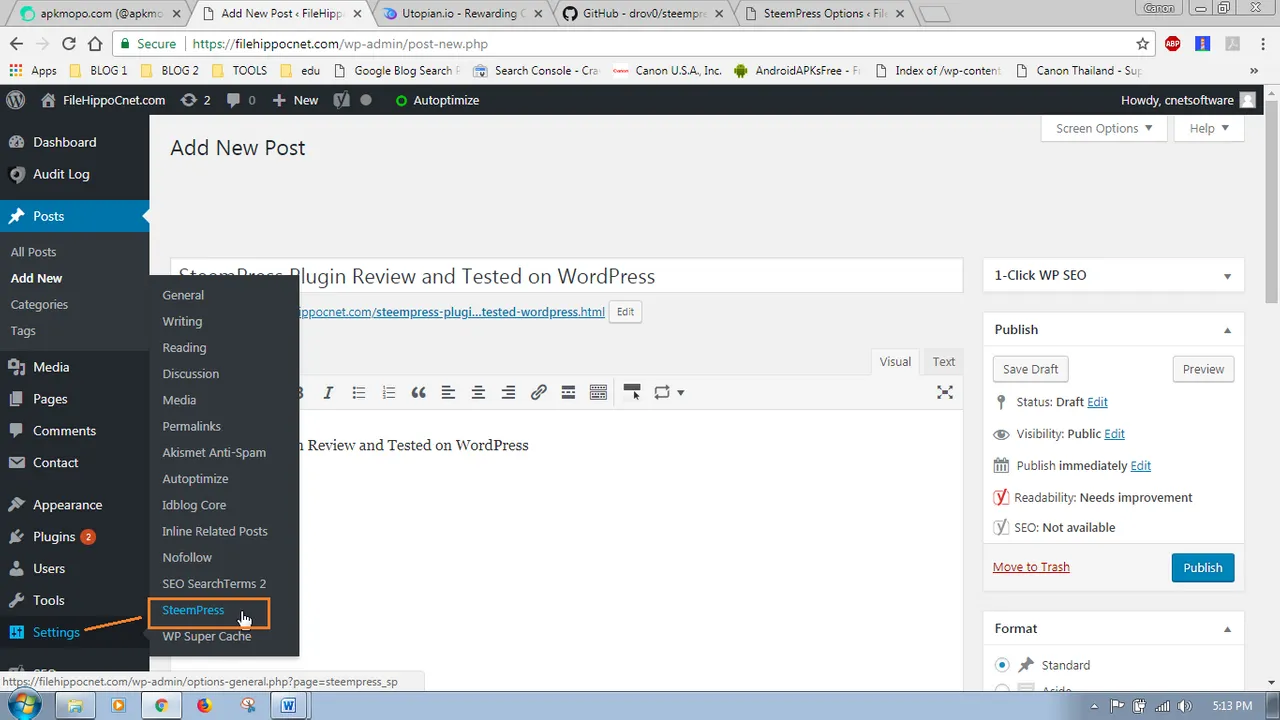Apply blockquote formatting
This screenshot has width=1280, height=720.
tap(418, 393)
